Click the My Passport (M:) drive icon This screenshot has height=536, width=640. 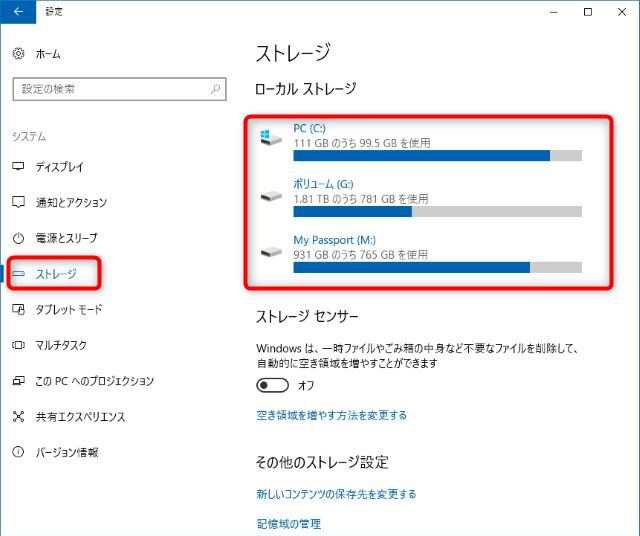tap(271, 252)
